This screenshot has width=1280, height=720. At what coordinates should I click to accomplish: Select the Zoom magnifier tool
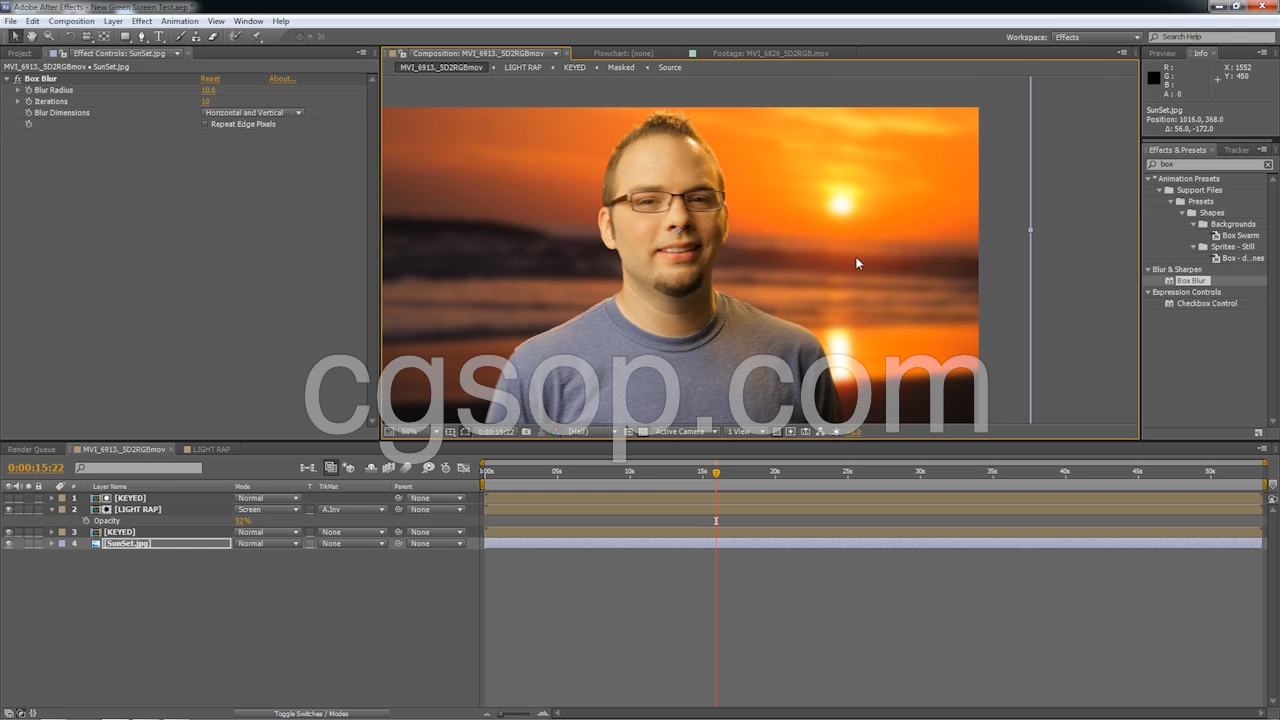(x=49, y=37)
